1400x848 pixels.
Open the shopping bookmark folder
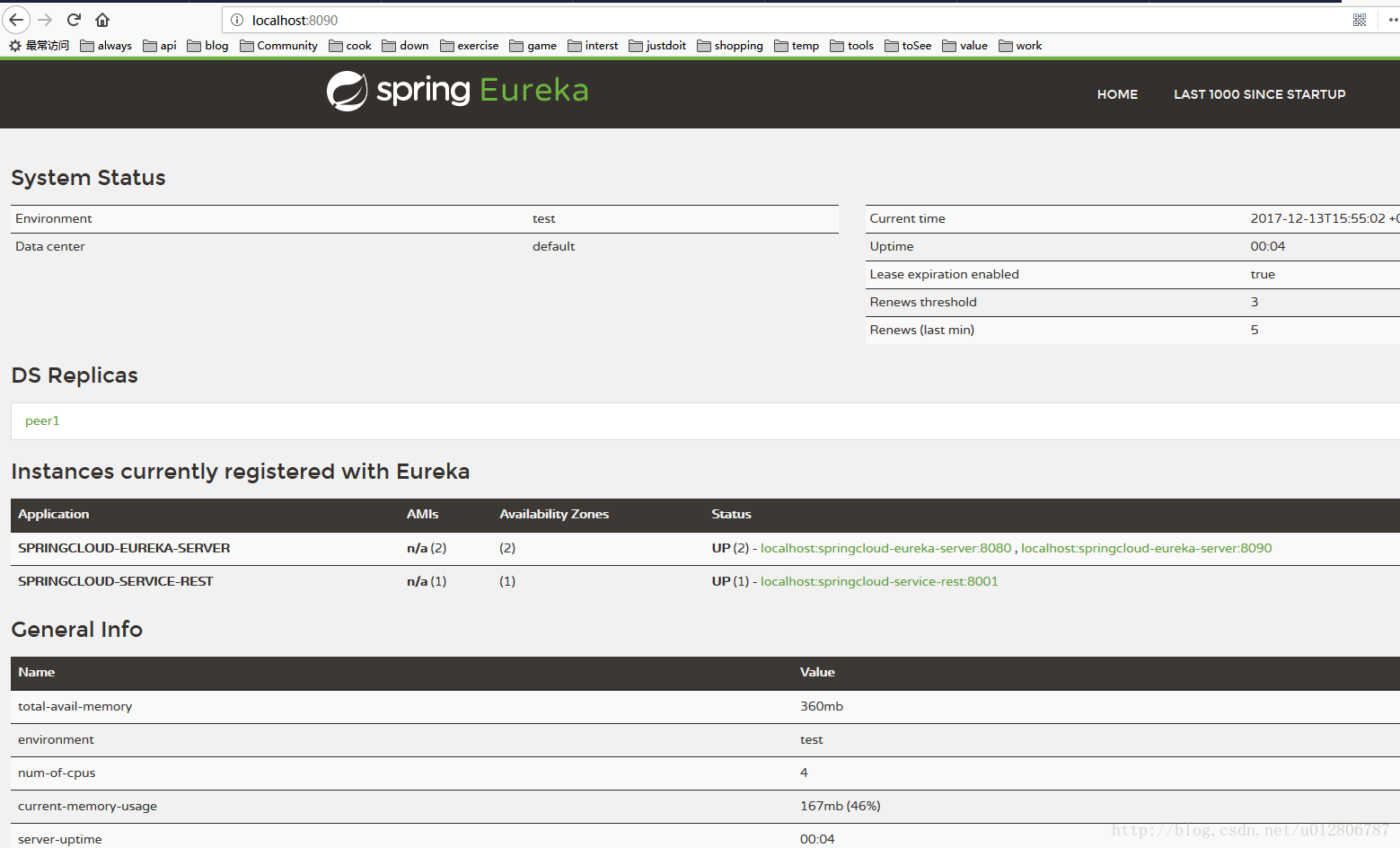coord(730,46)
